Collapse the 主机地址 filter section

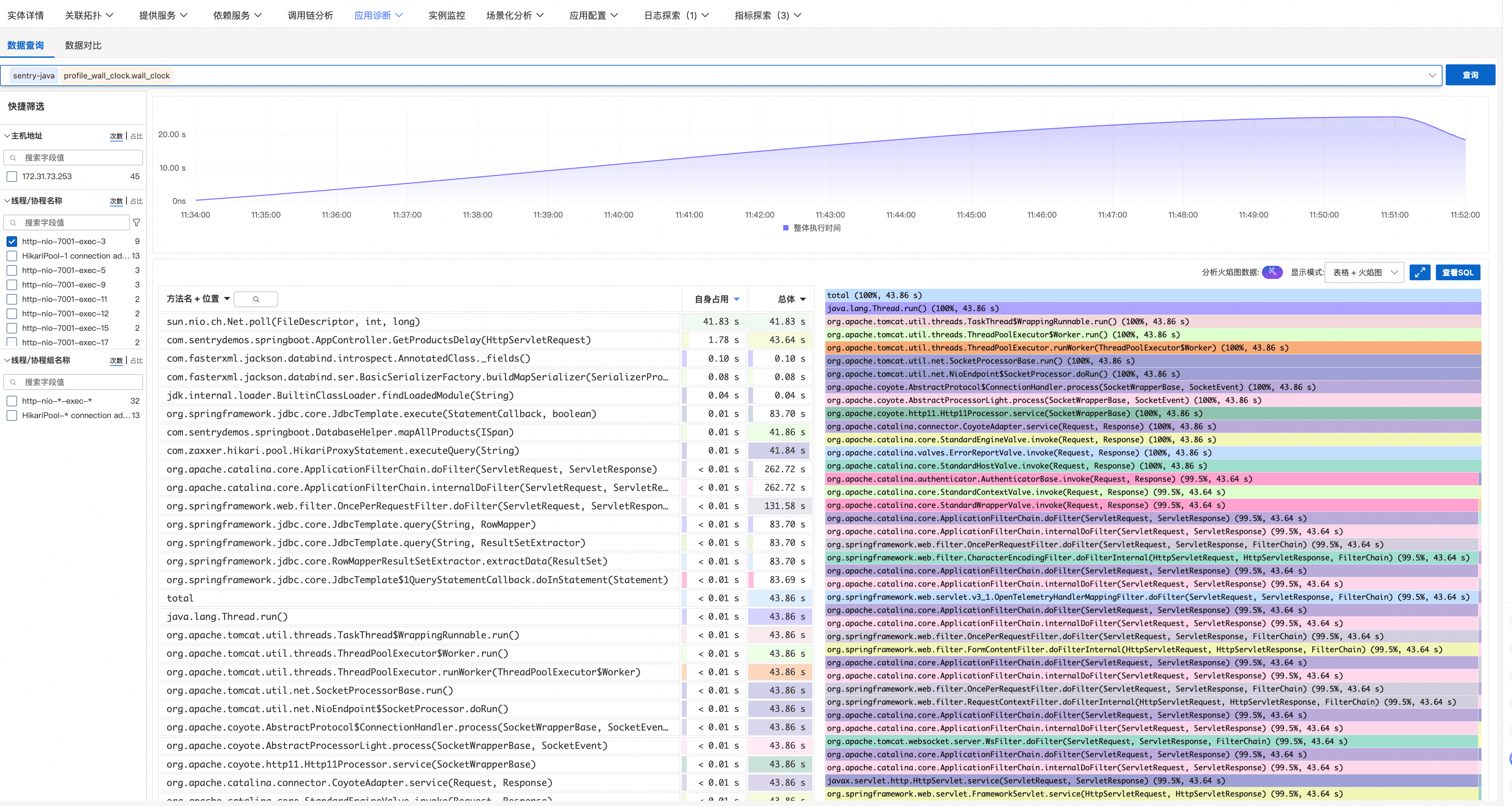click(x=7, y=136)
